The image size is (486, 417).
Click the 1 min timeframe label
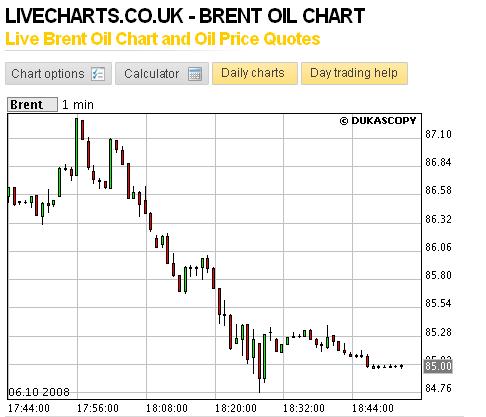[78, 105]
